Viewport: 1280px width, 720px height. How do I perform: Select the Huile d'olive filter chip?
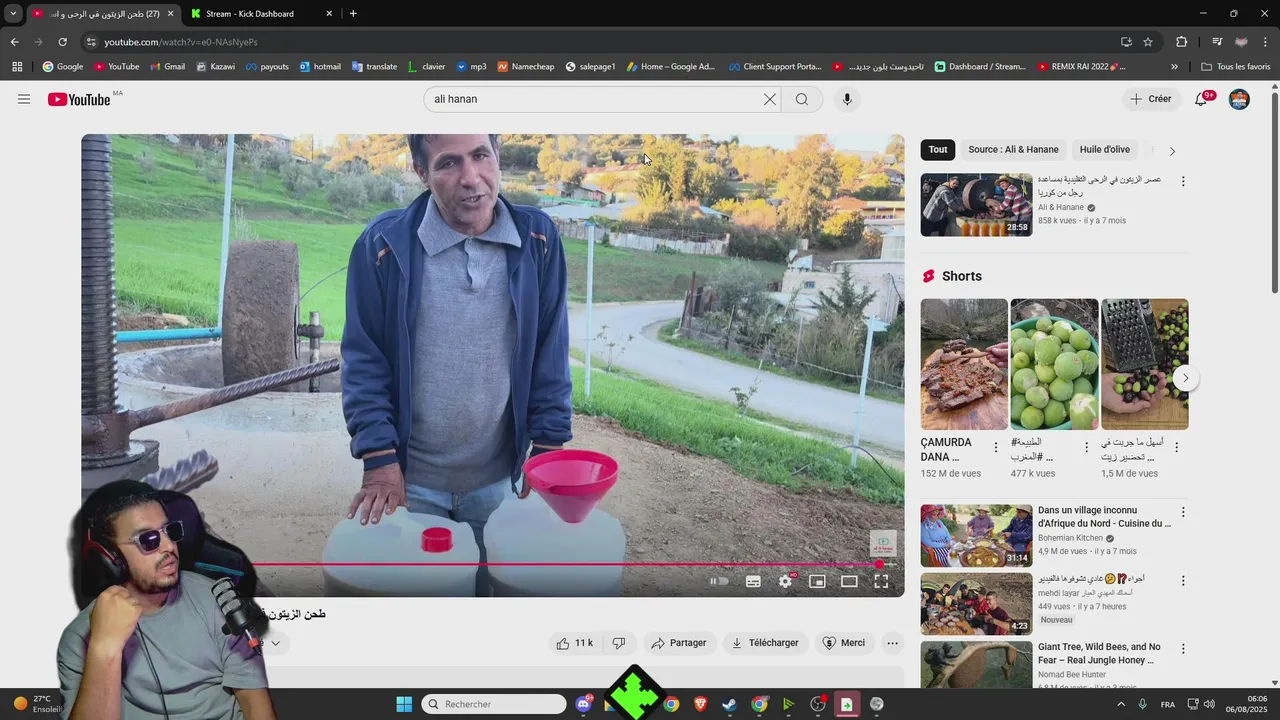coord(1105,150)
